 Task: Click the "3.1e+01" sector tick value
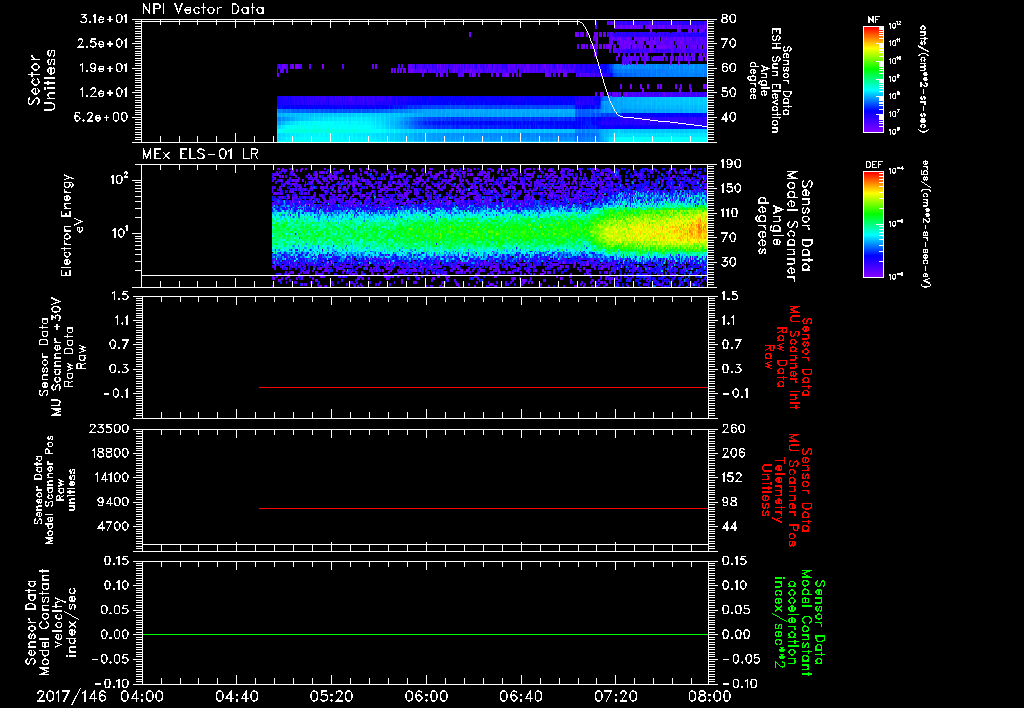coord(104,19)
